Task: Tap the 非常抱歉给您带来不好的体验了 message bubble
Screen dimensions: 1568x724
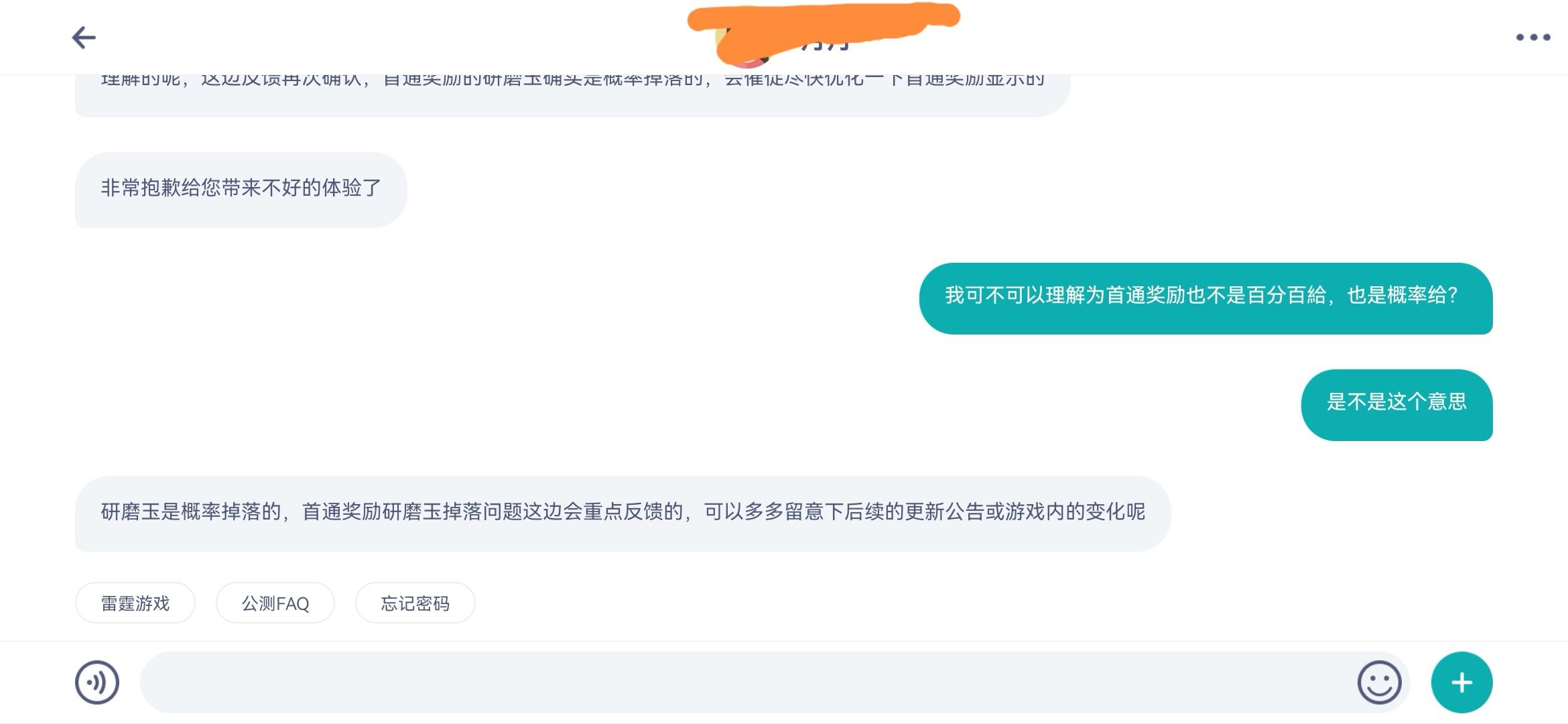Action: 241,190
